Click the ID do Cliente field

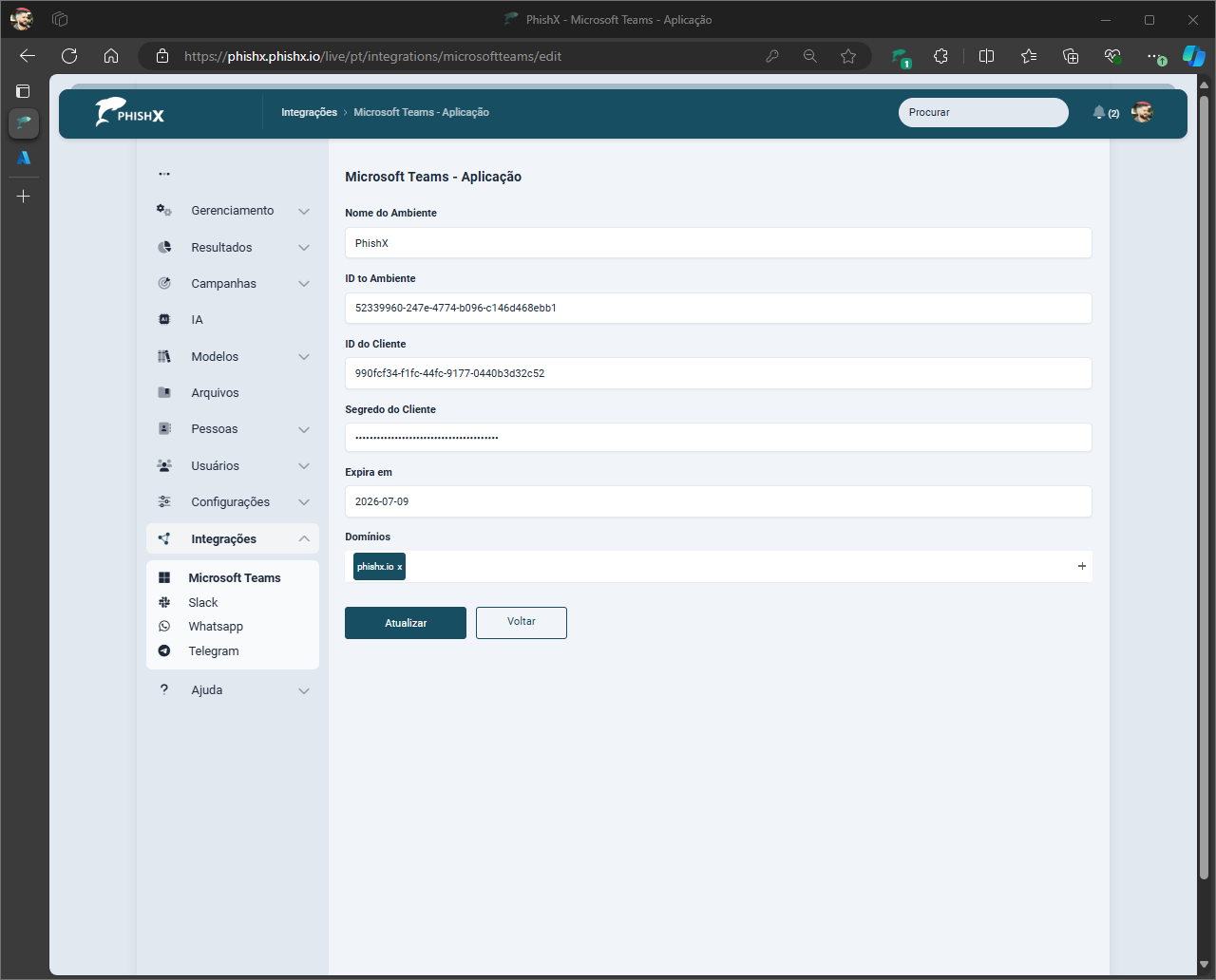pos(718,373)
